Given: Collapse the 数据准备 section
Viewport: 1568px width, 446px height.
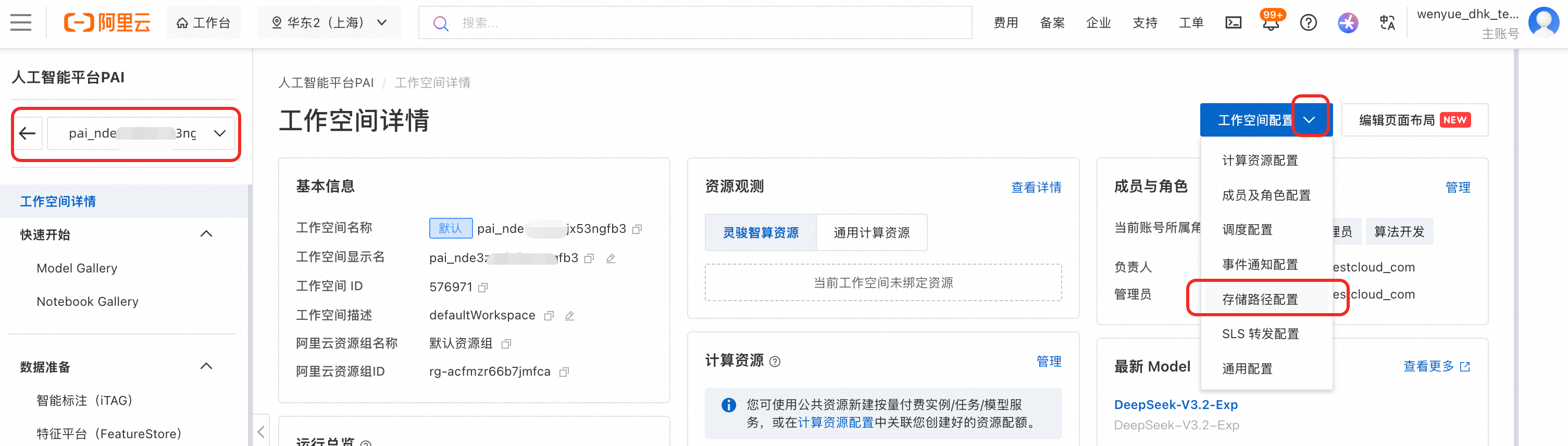Looking at the screenshot, I should (206, 366).
